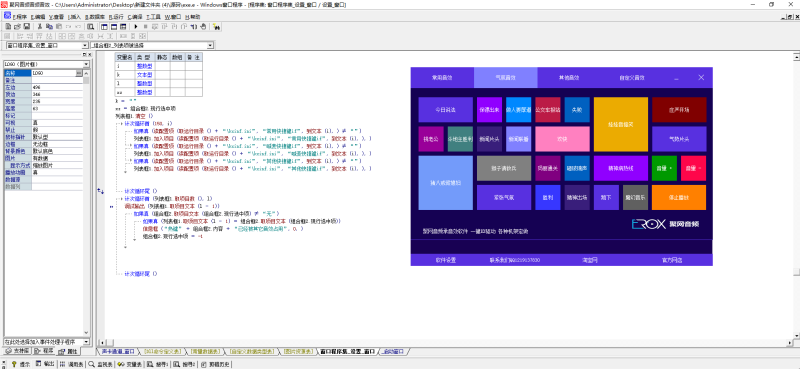800x369 pixels.
Task: Click the Find magnifier toolbar icon
Action: coord(90,27)
